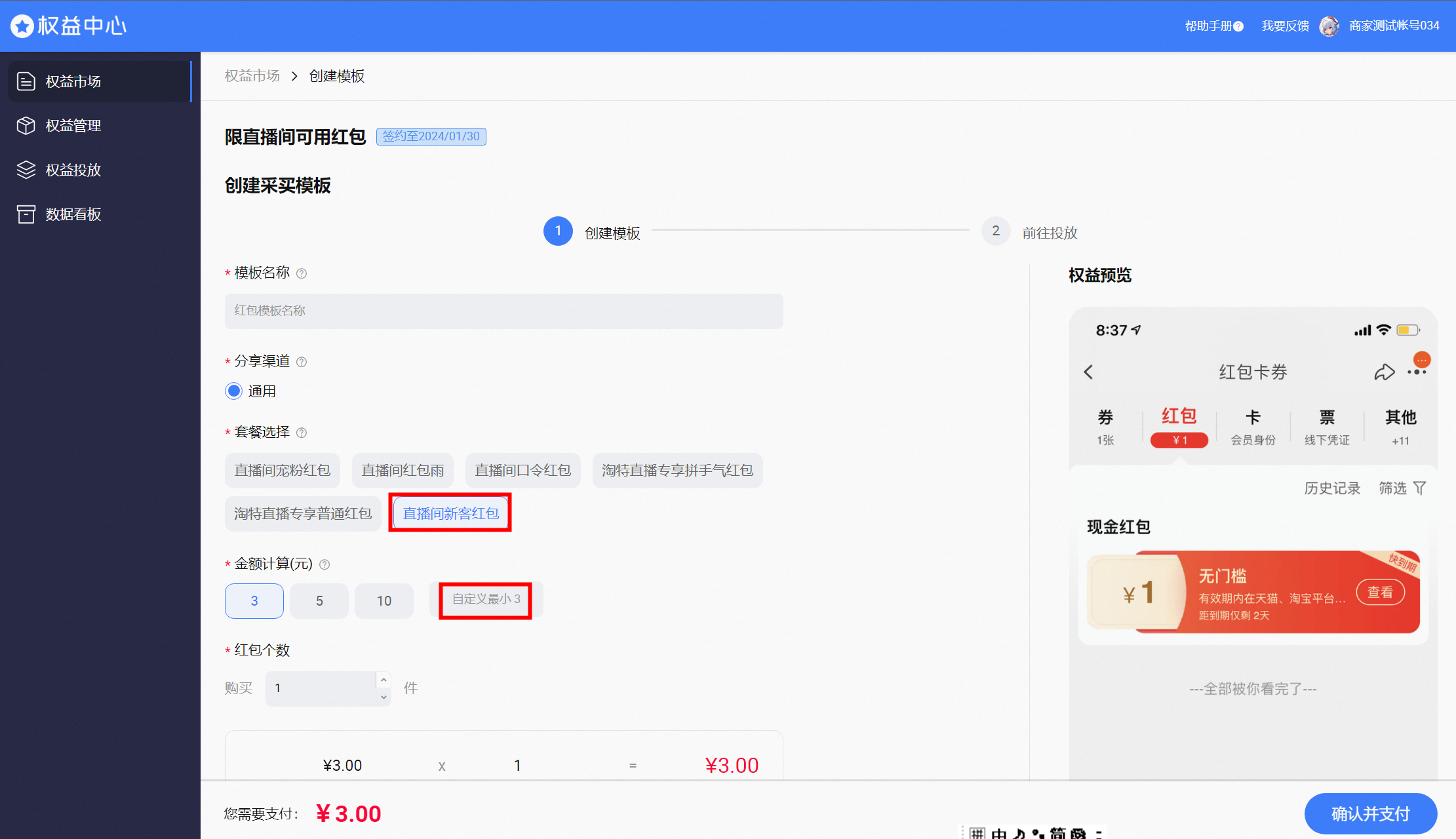Screen dimensions: 1456x839
Task: Click the 购买 quantity input field
Action: click(321, 688)
